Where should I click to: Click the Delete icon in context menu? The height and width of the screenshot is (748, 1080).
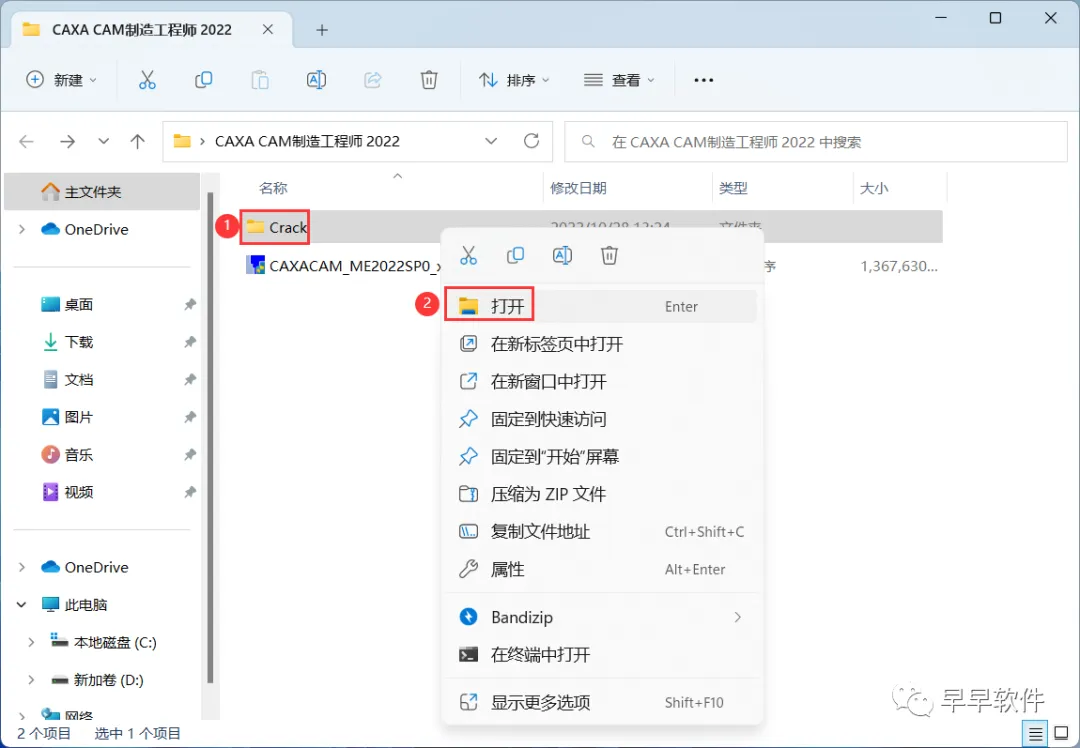tap(609, 256)
